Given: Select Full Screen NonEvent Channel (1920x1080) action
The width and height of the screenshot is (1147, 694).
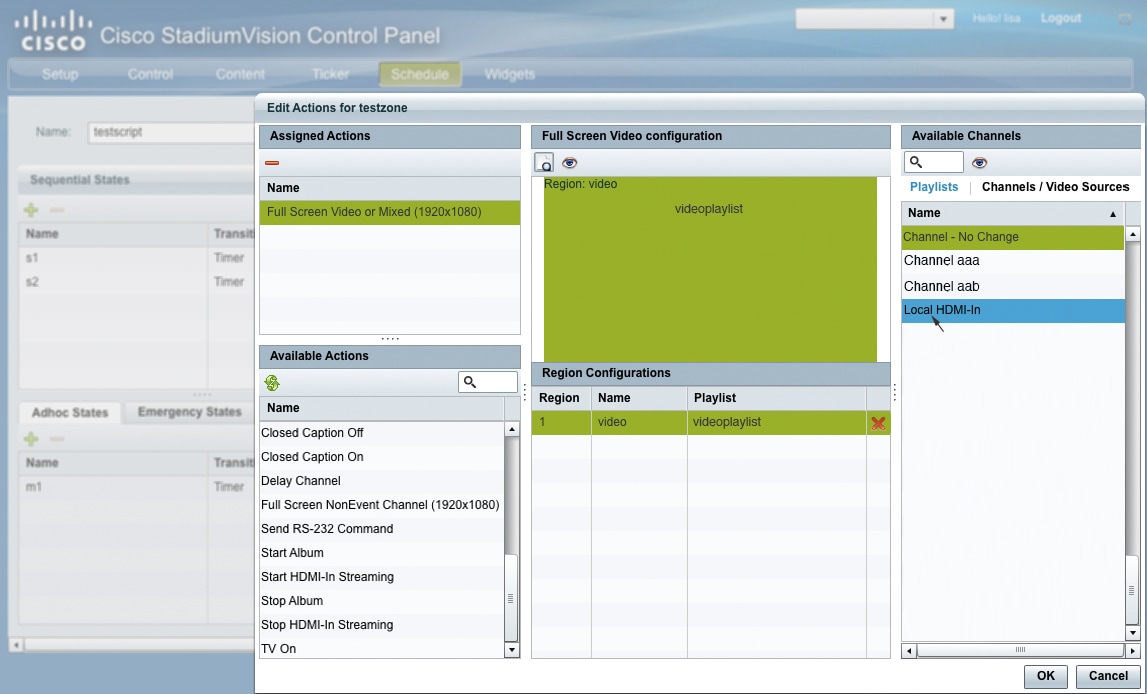Looking at the screenshot, I should tap(382, 505).
